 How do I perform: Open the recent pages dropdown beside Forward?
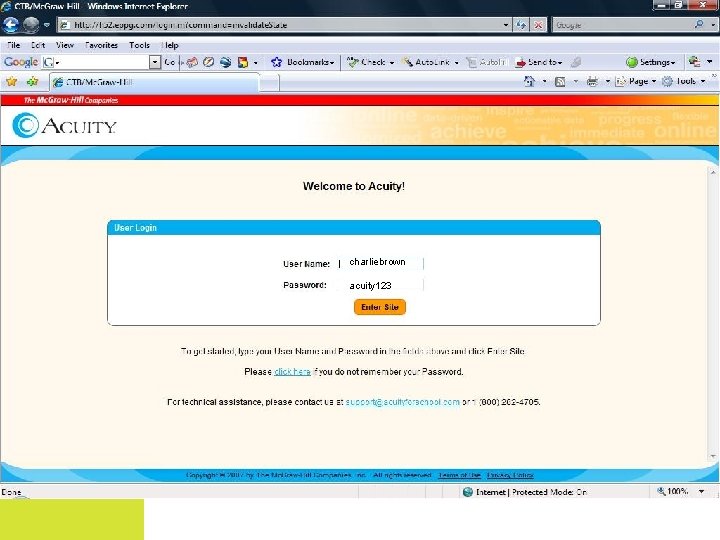[46, 25]
